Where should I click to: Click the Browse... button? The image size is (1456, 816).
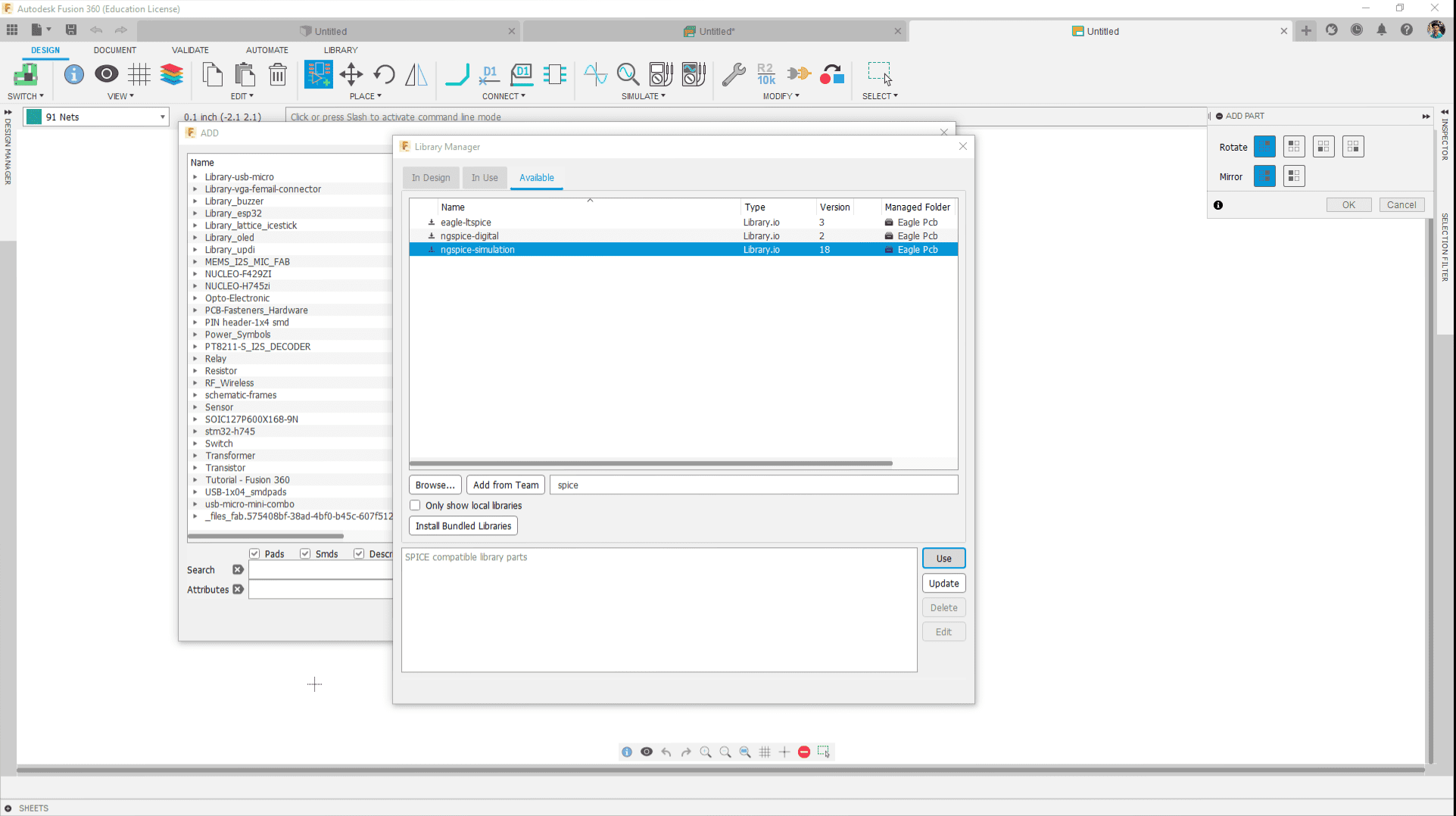point(435,484)
